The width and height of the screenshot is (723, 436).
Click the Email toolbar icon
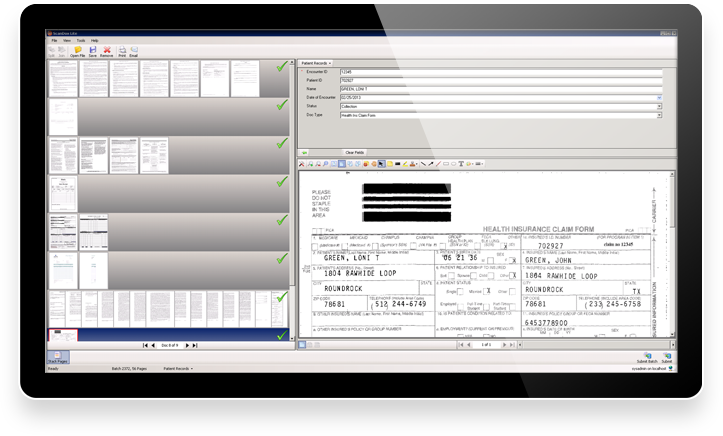point(134,49)
